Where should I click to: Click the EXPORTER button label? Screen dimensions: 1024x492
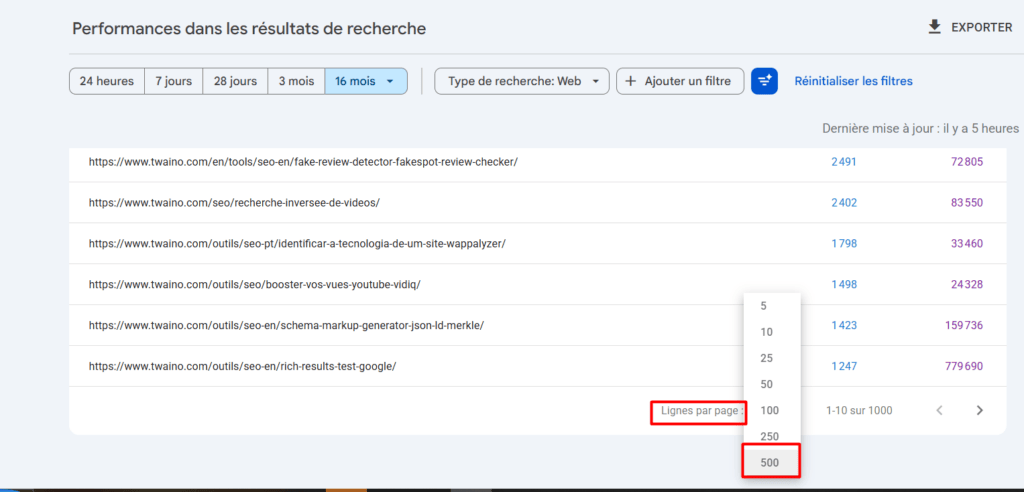click(x=982, y=28)
